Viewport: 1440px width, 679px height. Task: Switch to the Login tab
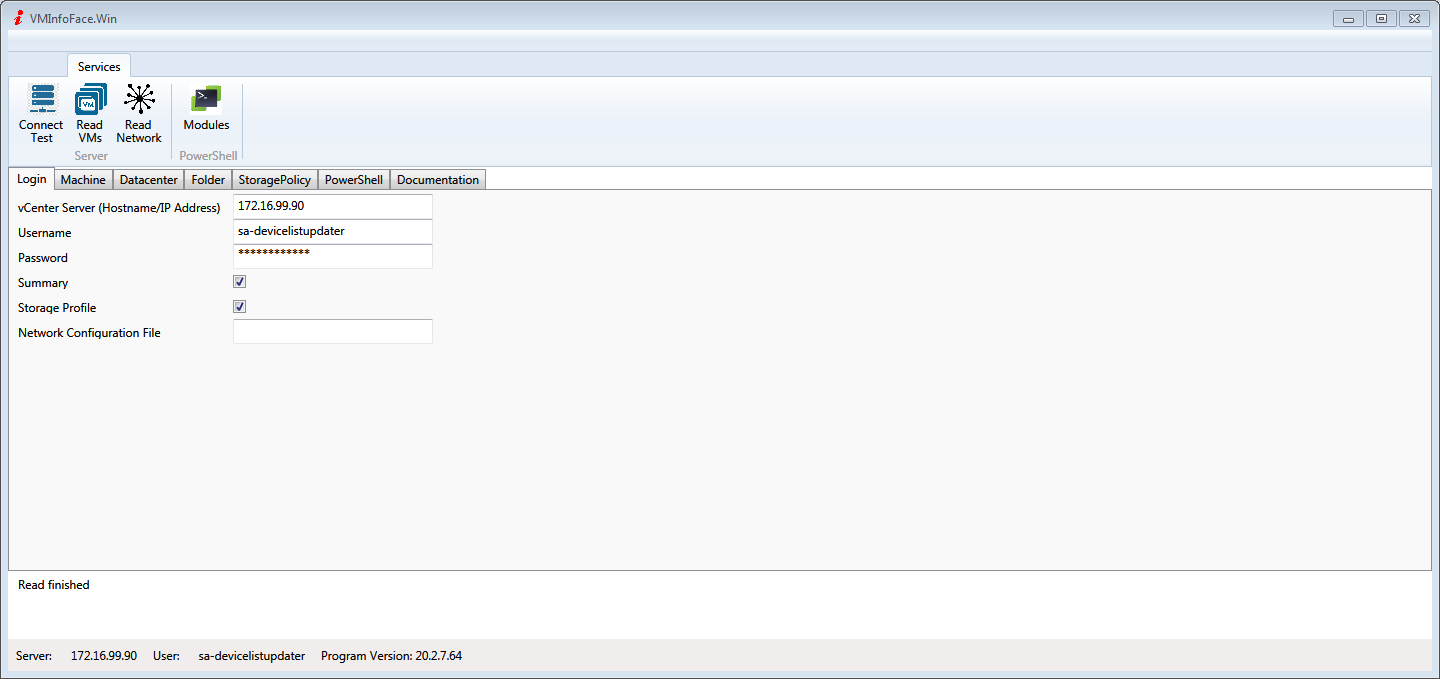click(x=32, y=179)
